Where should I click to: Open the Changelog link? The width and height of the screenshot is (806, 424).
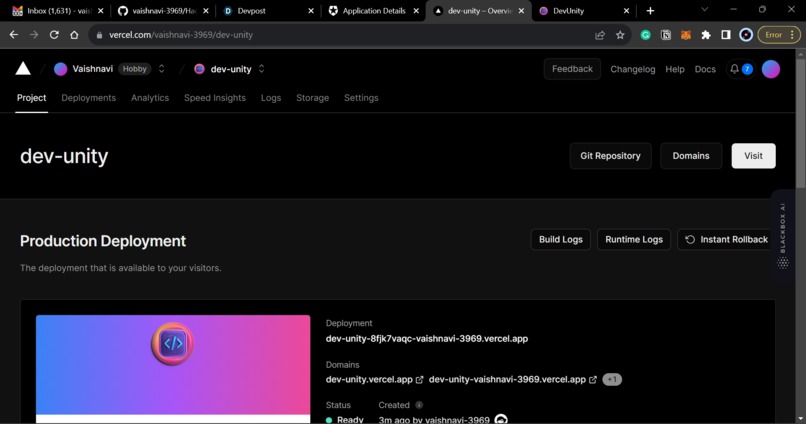[x=633, y=69]
